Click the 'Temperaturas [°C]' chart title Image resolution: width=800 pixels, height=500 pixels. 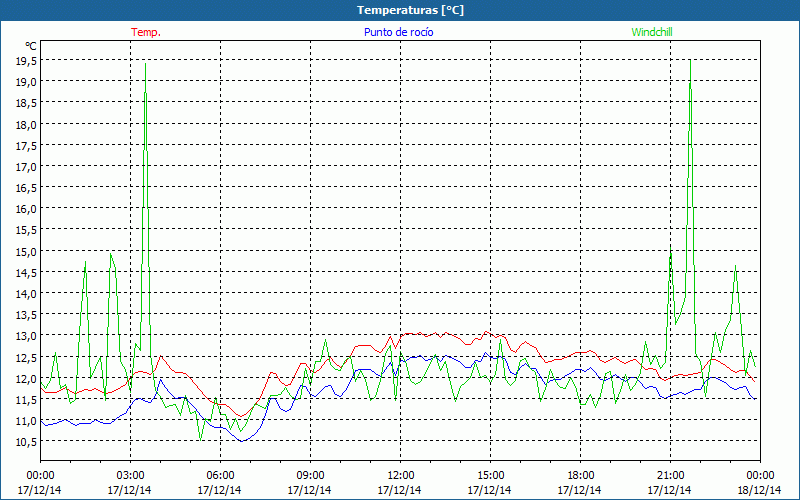pyautogui.click(x=410, y=10)
